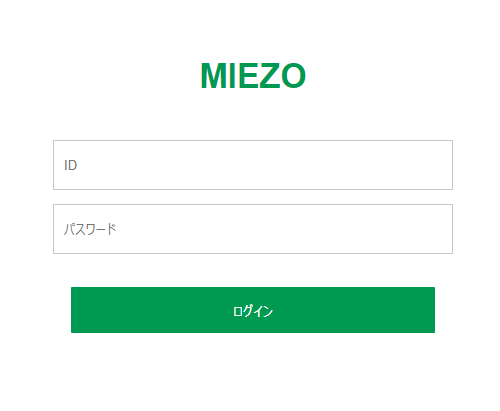Activate the password text box
Viewport: 500px width, 411px height.
click(253, 229)
